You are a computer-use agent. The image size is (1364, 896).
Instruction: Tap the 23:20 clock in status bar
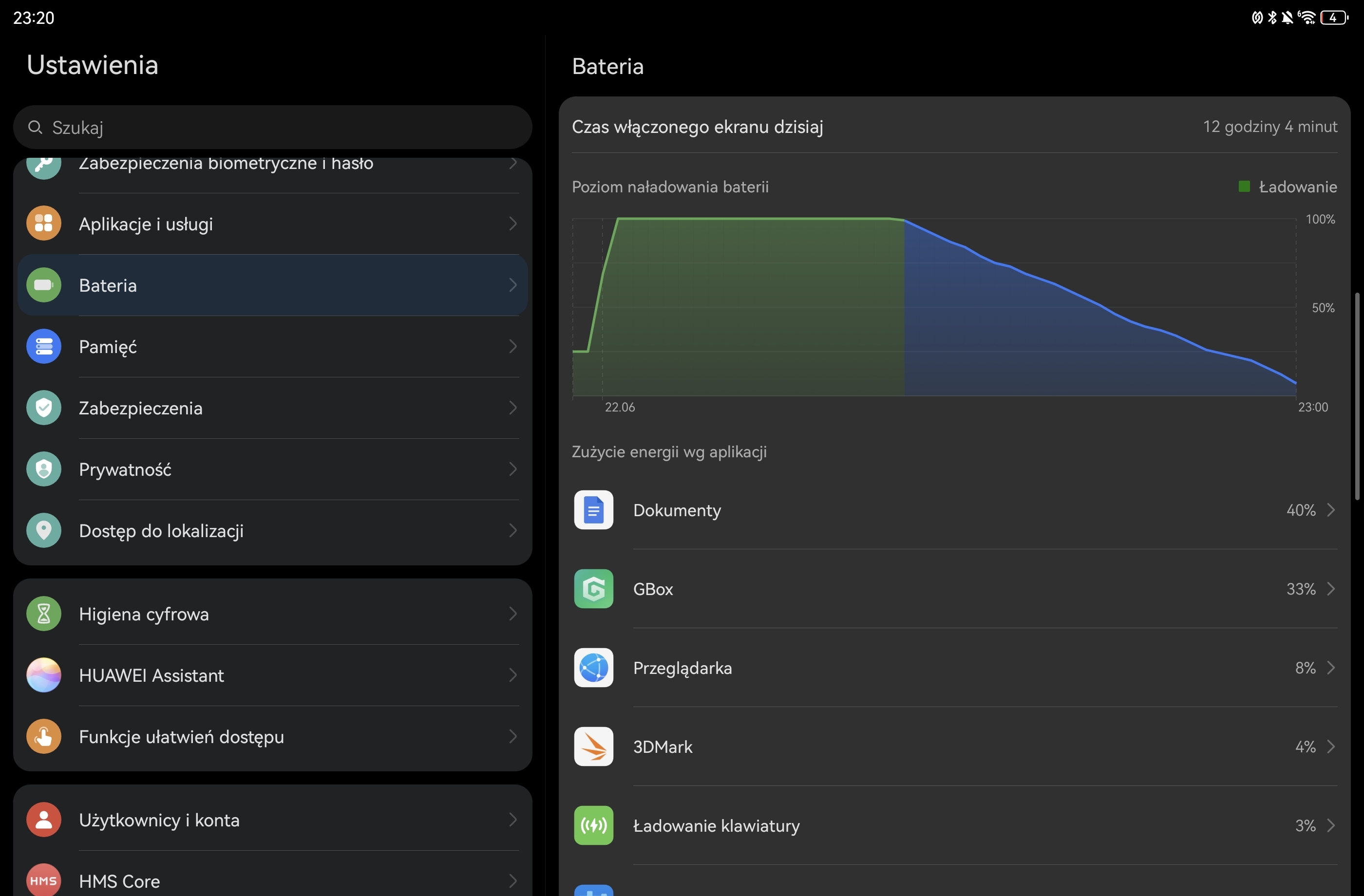(34, 18)
